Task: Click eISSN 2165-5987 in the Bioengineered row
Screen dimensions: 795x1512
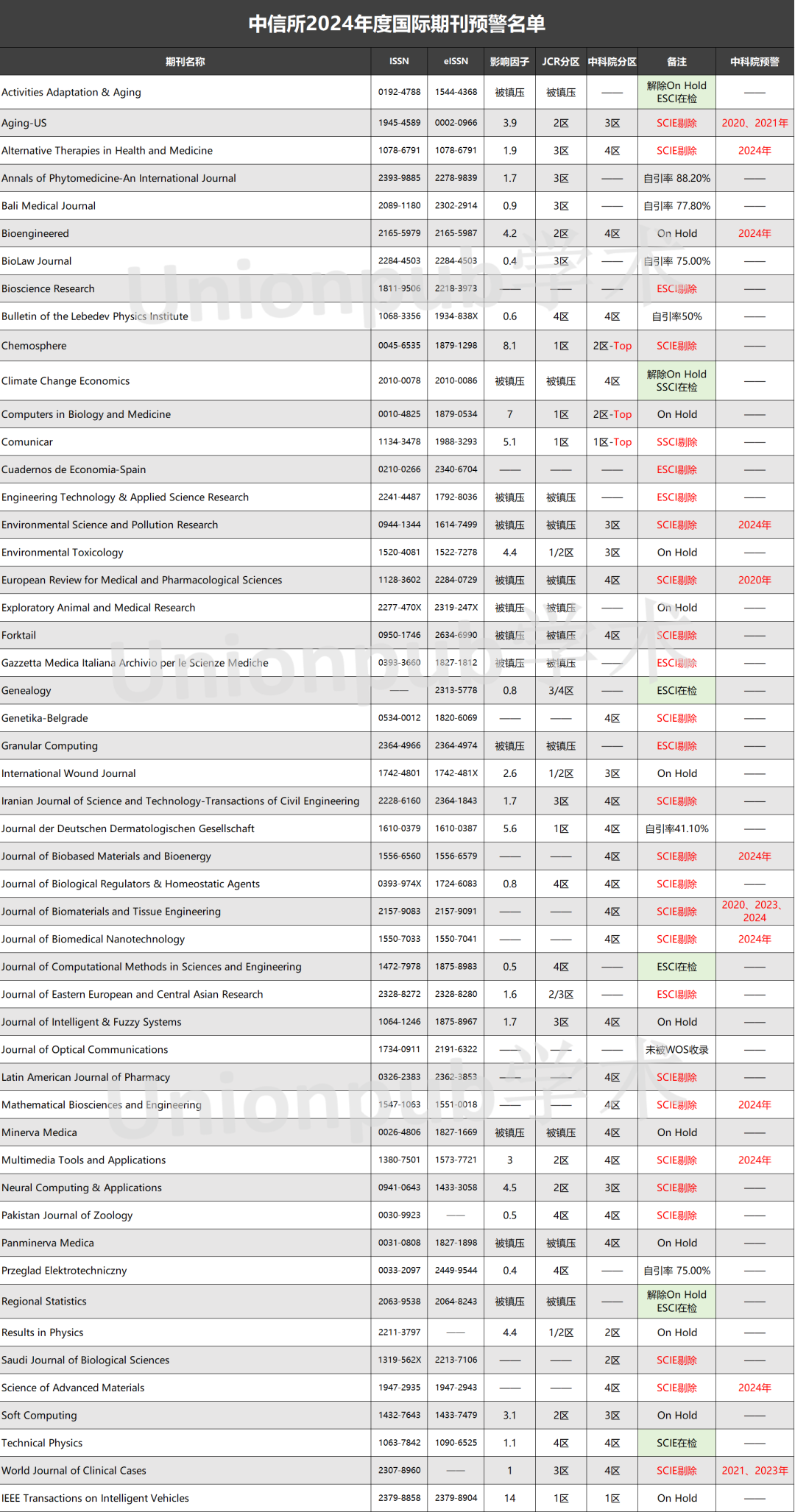Action: (456, 233)
